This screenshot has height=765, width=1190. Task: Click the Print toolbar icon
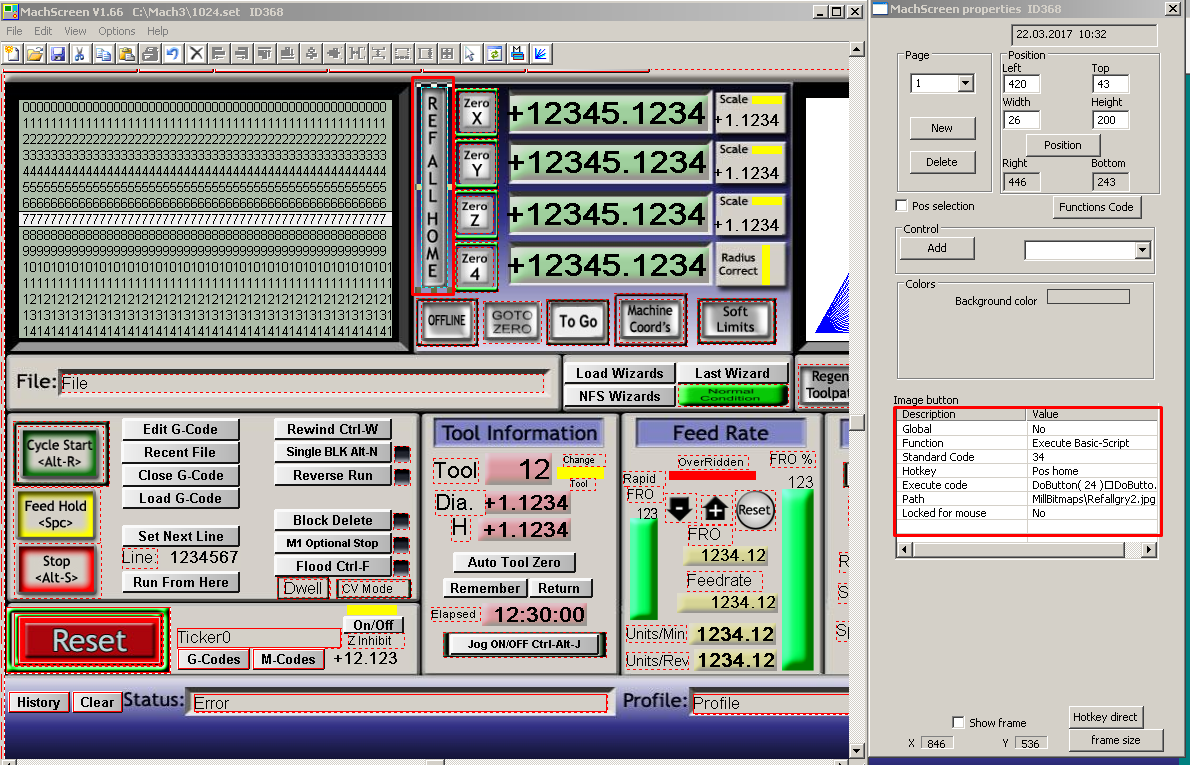coord(150,54)
